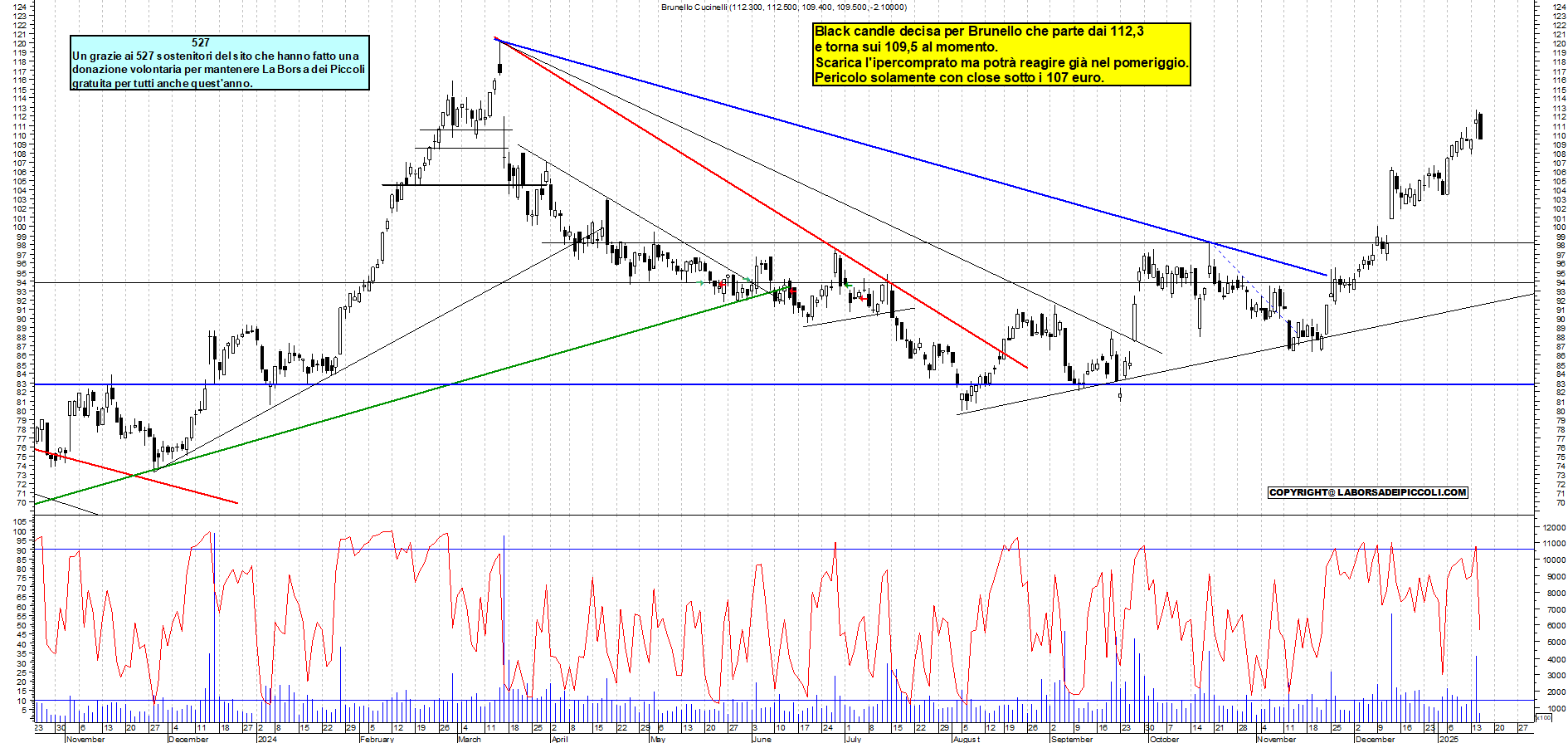Click the '11000' volume axis value
Viewport: 1568px width, 743px height.
tap(1553, 544)
